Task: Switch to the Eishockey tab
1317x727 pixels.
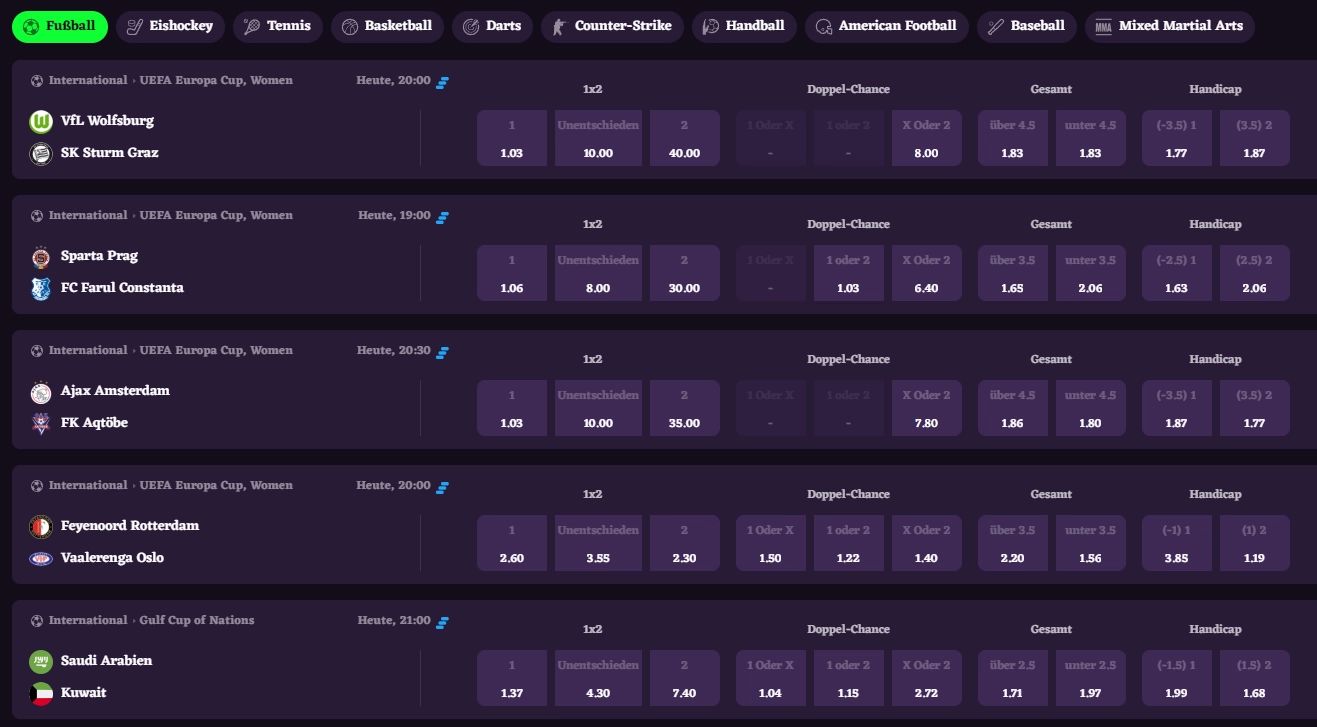Action: [171, 26]
